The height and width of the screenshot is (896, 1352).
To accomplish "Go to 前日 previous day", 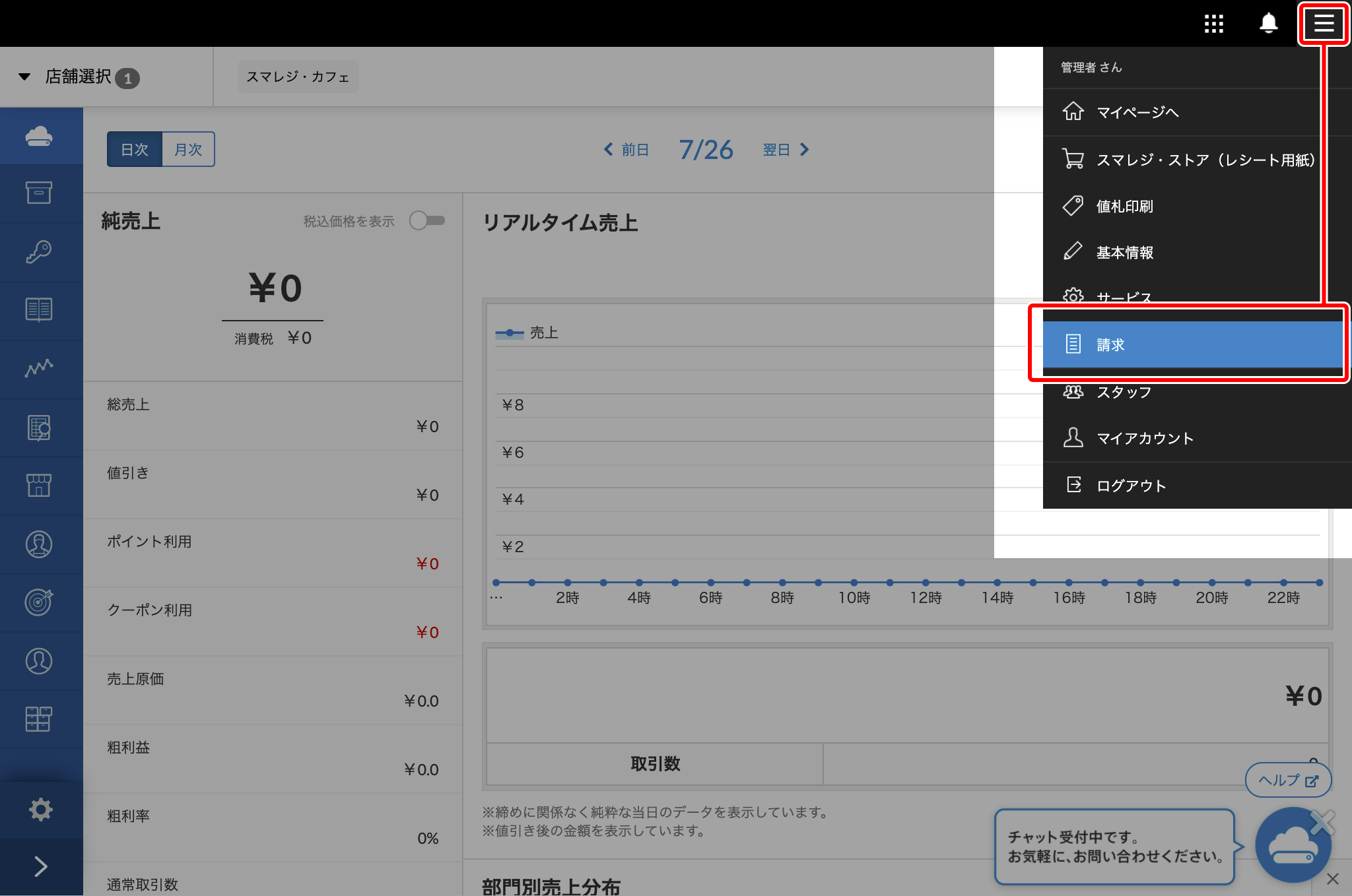I will tap(626, 150).
